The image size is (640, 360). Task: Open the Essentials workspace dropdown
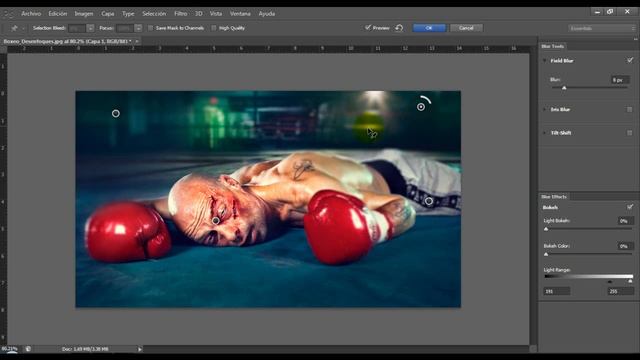click(602, 28)
